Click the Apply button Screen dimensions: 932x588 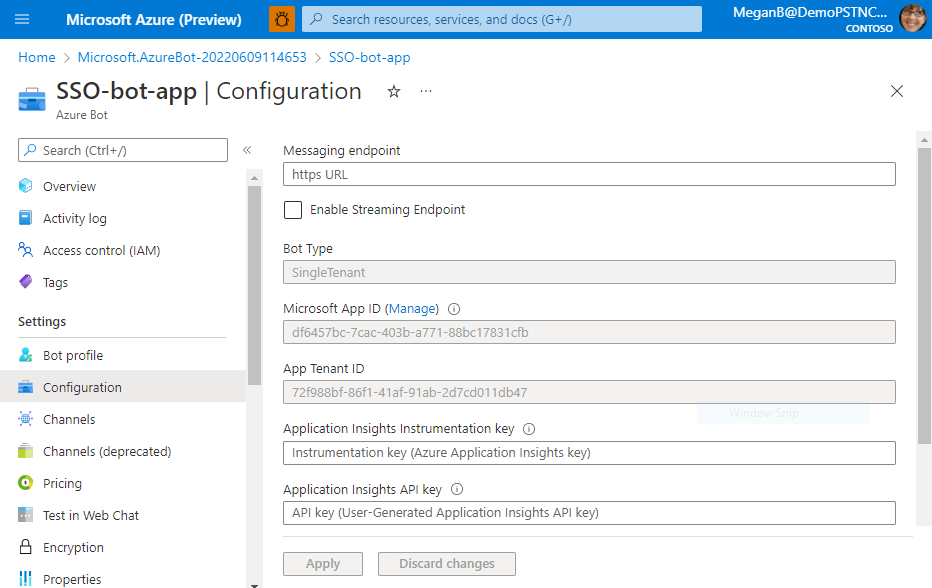click(x=323, y=564)
